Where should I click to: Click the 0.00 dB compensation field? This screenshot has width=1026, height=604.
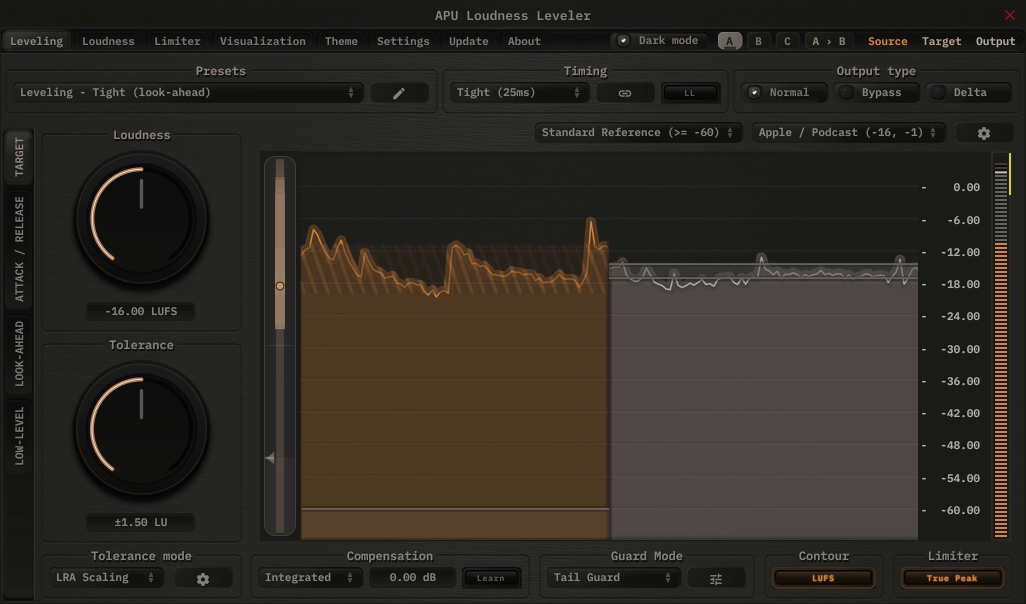tap(413, 578)
